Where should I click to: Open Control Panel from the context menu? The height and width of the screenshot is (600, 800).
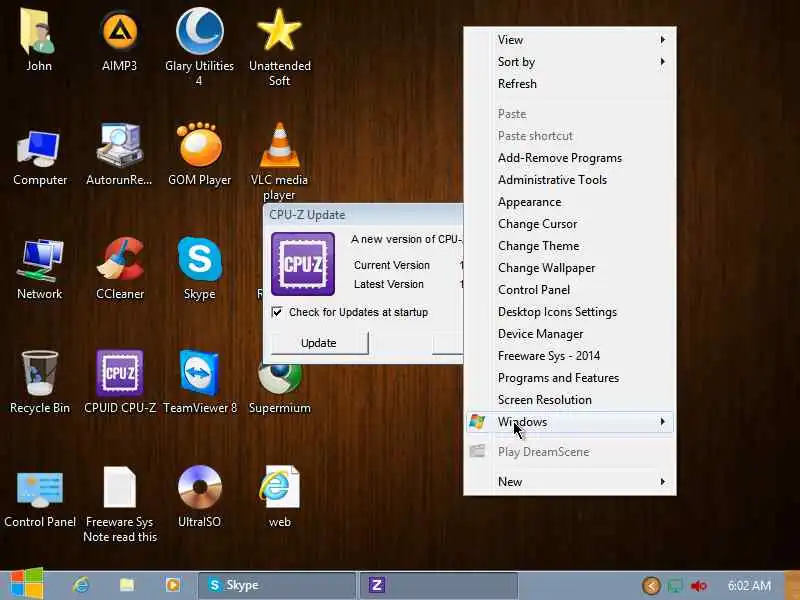click(x=569, y=290)
